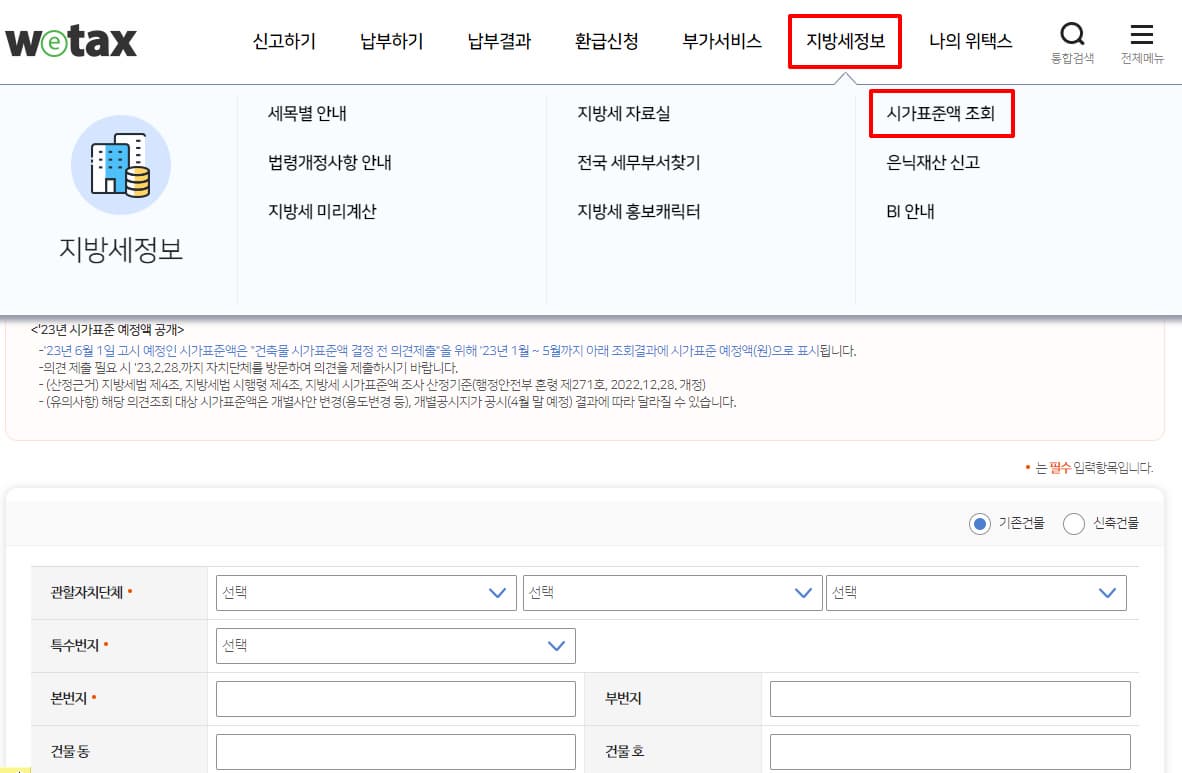Click the Wetax logo
The width and height of the screenshot is (1182, 773).
tap(70, 40)
